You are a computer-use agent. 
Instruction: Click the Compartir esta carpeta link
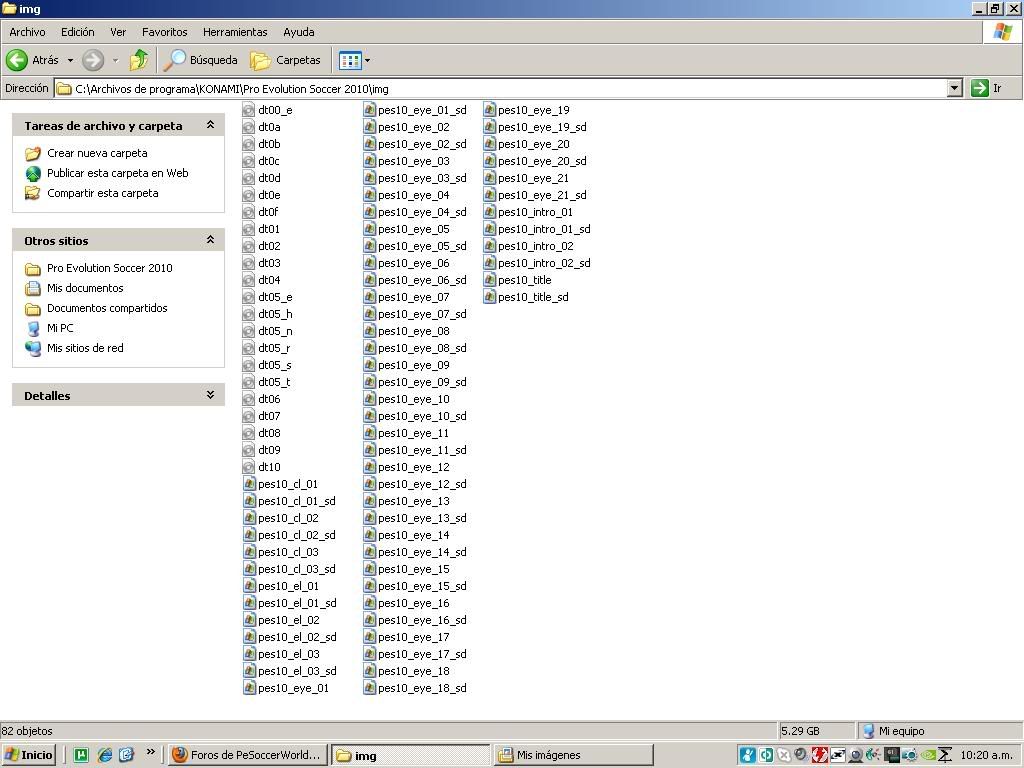coord(103,193)
